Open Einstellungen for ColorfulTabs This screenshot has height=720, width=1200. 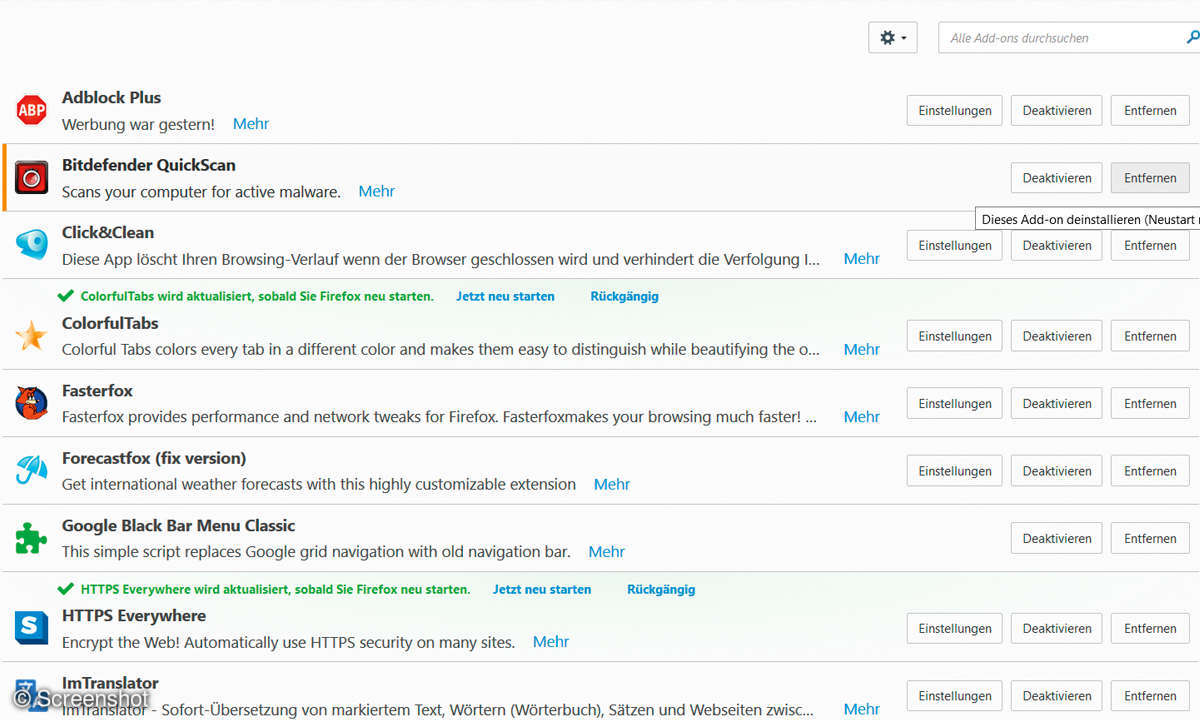tap(955, 336)
